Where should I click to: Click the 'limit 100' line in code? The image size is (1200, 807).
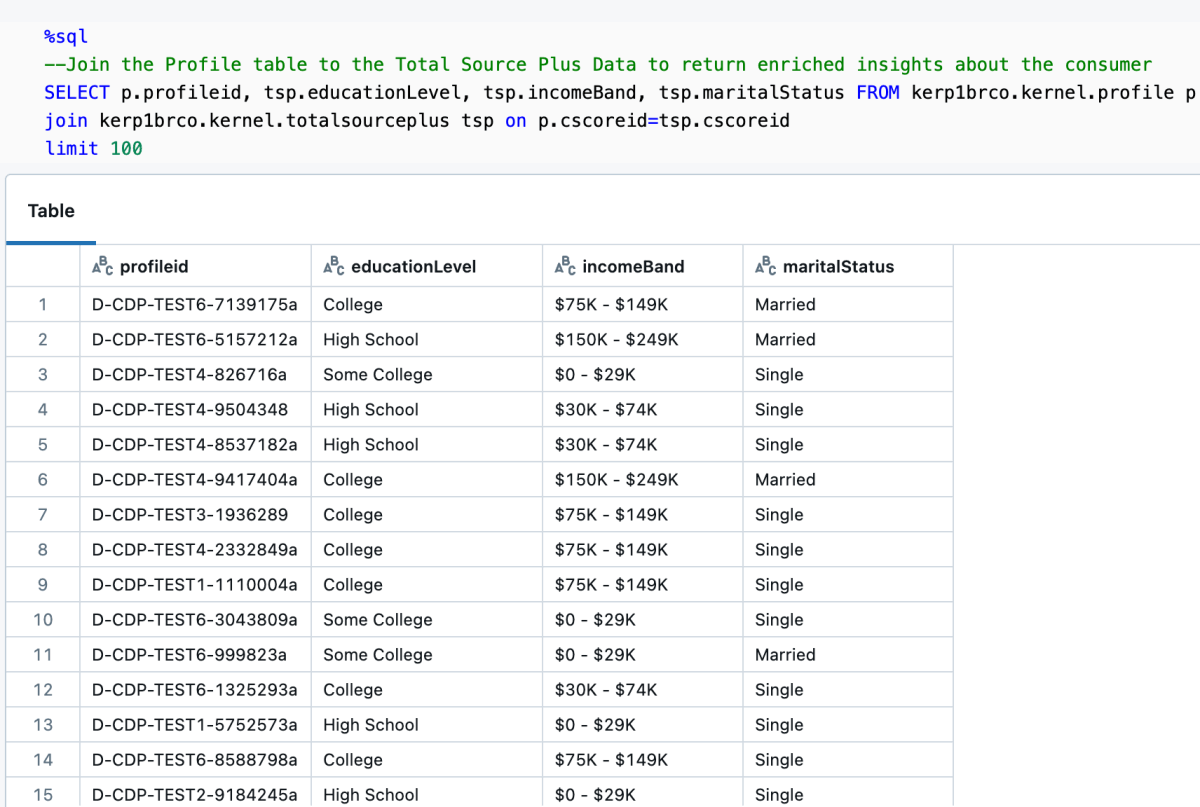click(94, 149)
